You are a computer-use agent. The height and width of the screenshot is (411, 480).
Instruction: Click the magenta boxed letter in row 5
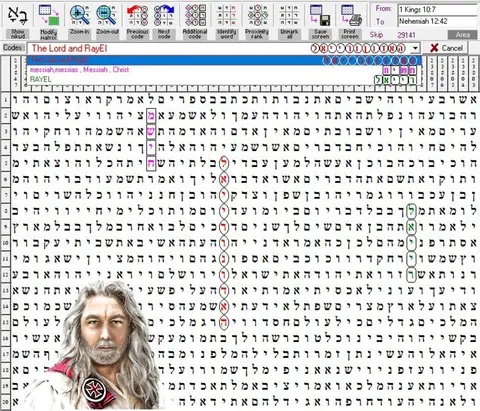pyautogui.click(x=151, y=163)
